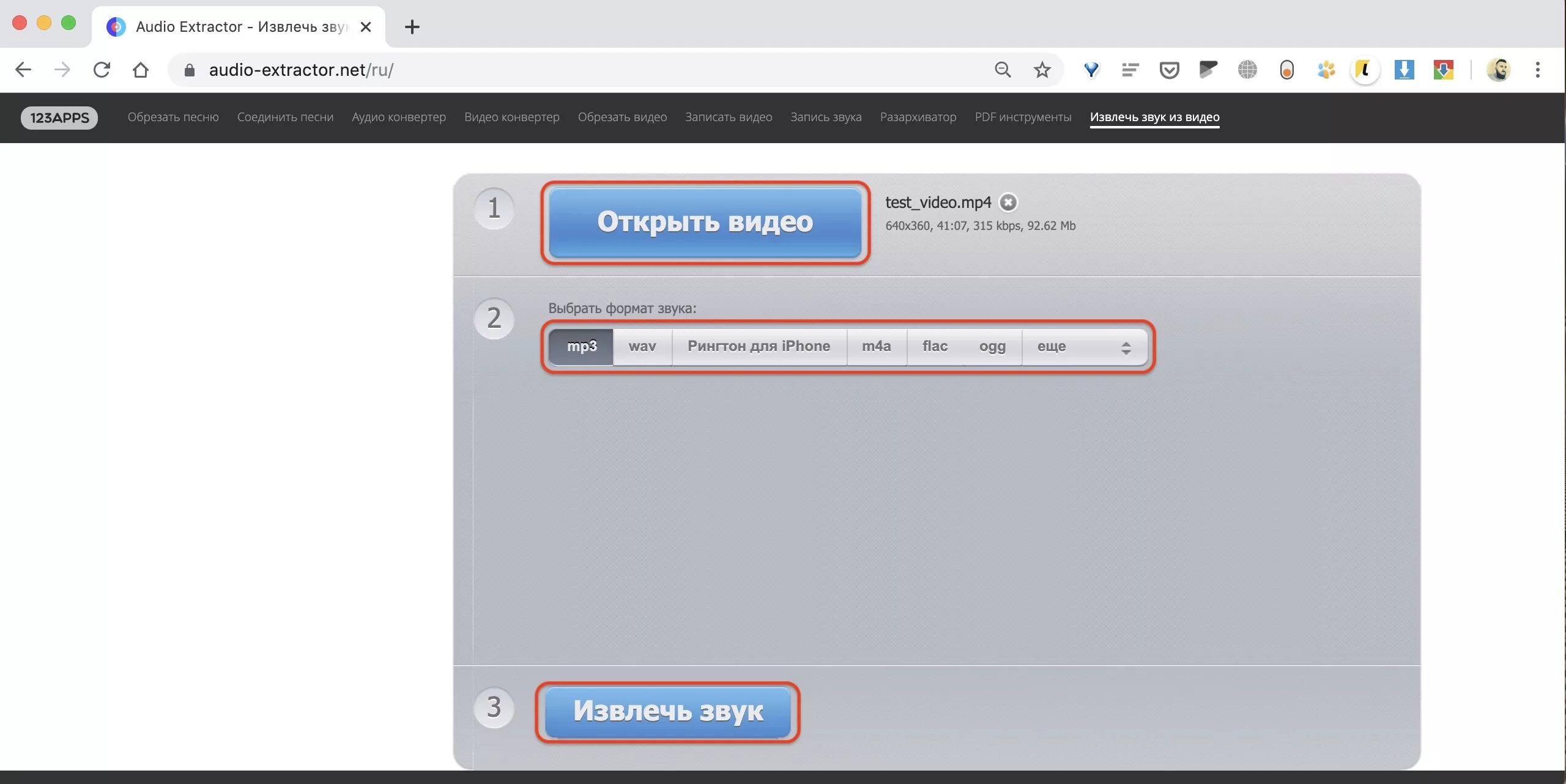The image size is (1566, 784).
Task: Select the mp3 audio format
Action: tap(581, 347)
